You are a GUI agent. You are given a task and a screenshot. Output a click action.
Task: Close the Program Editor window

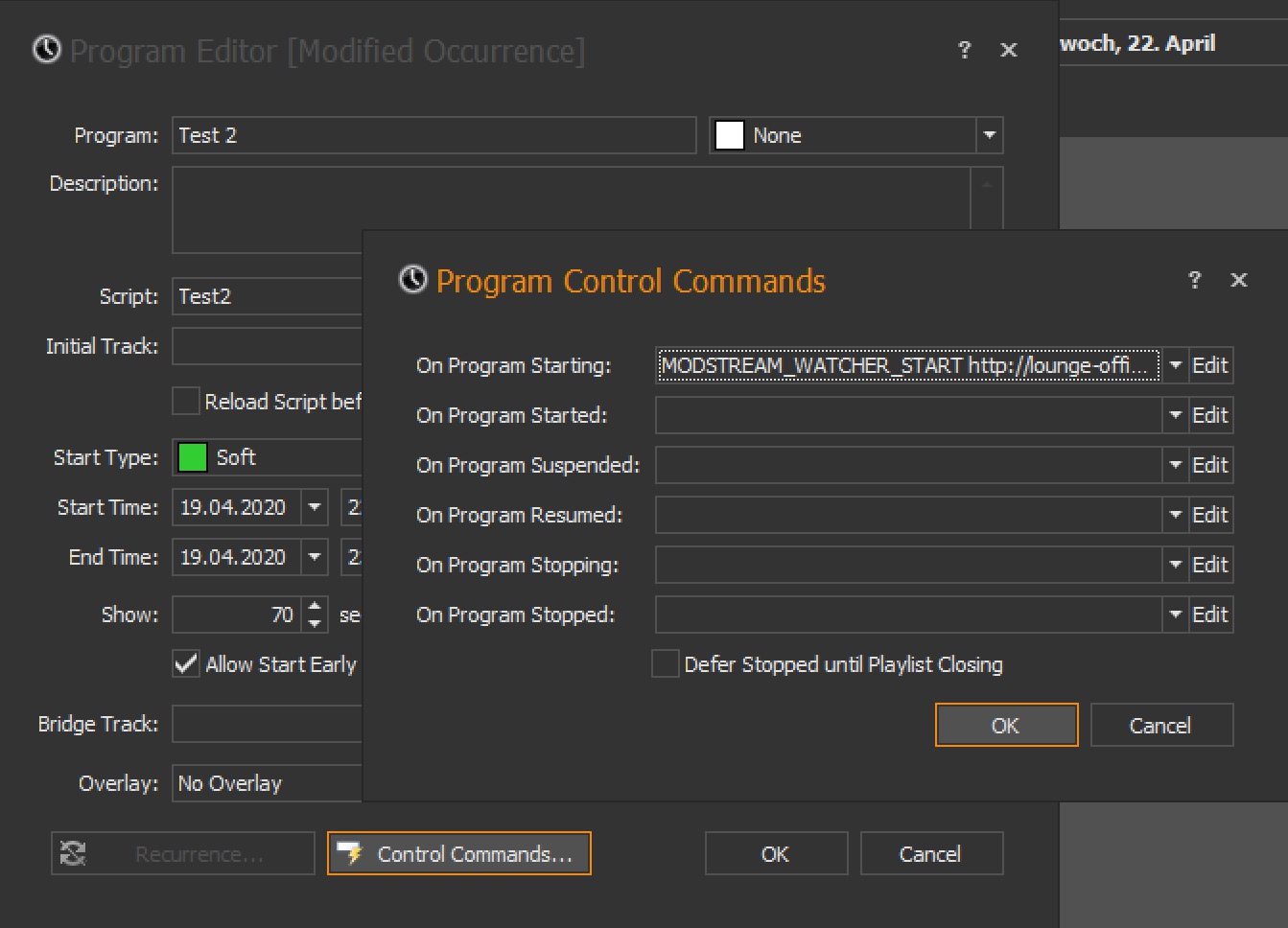(x=1009, y=50)
